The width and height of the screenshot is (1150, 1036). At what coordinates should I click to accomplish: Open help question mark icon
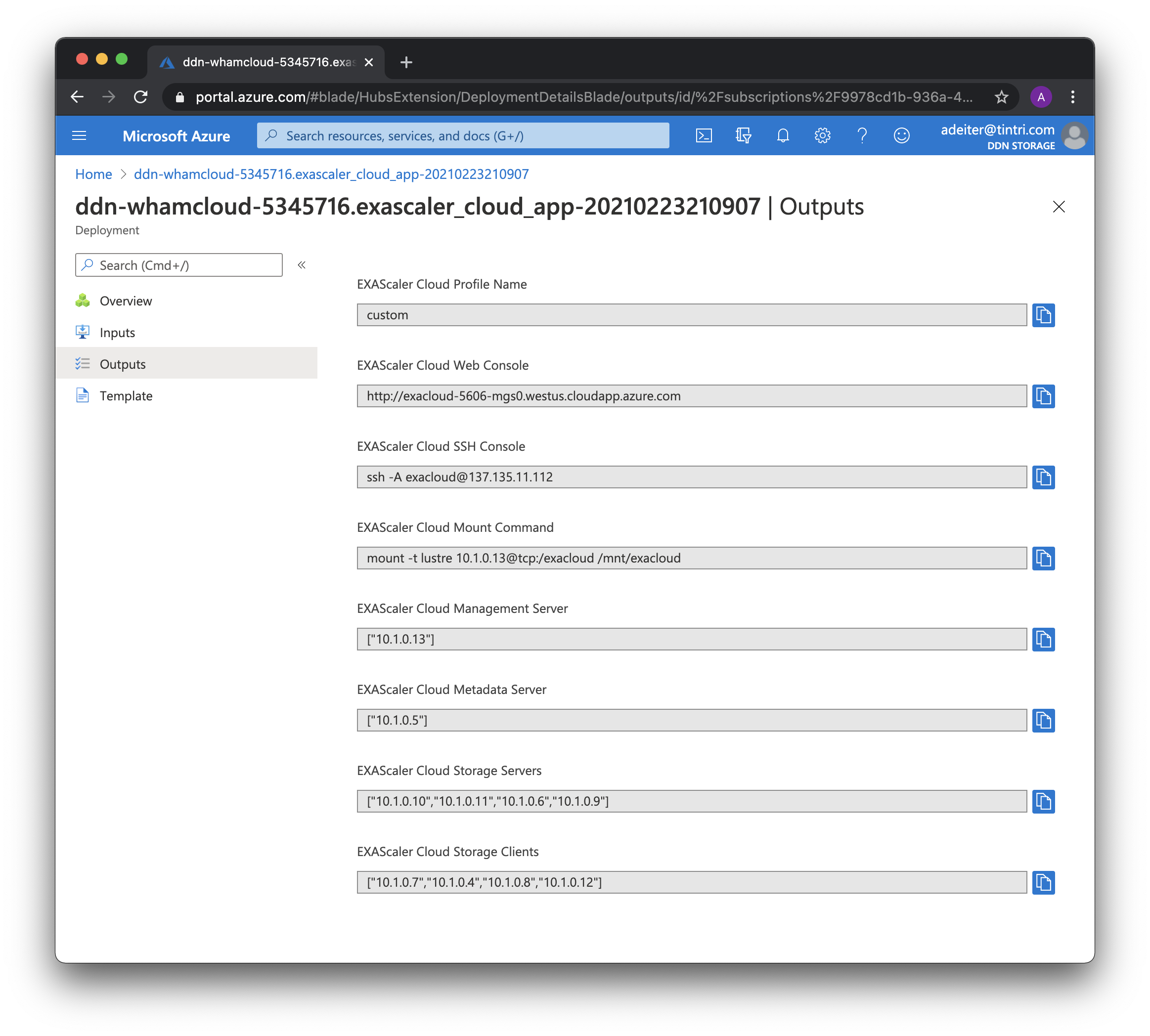(862, 135)
